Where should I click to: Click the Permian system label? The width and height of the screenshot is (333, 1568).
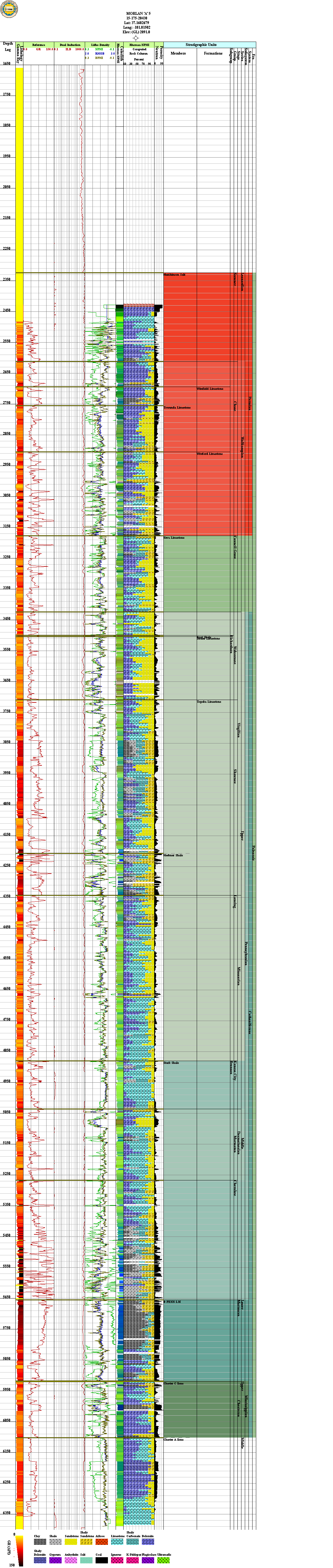250,403
